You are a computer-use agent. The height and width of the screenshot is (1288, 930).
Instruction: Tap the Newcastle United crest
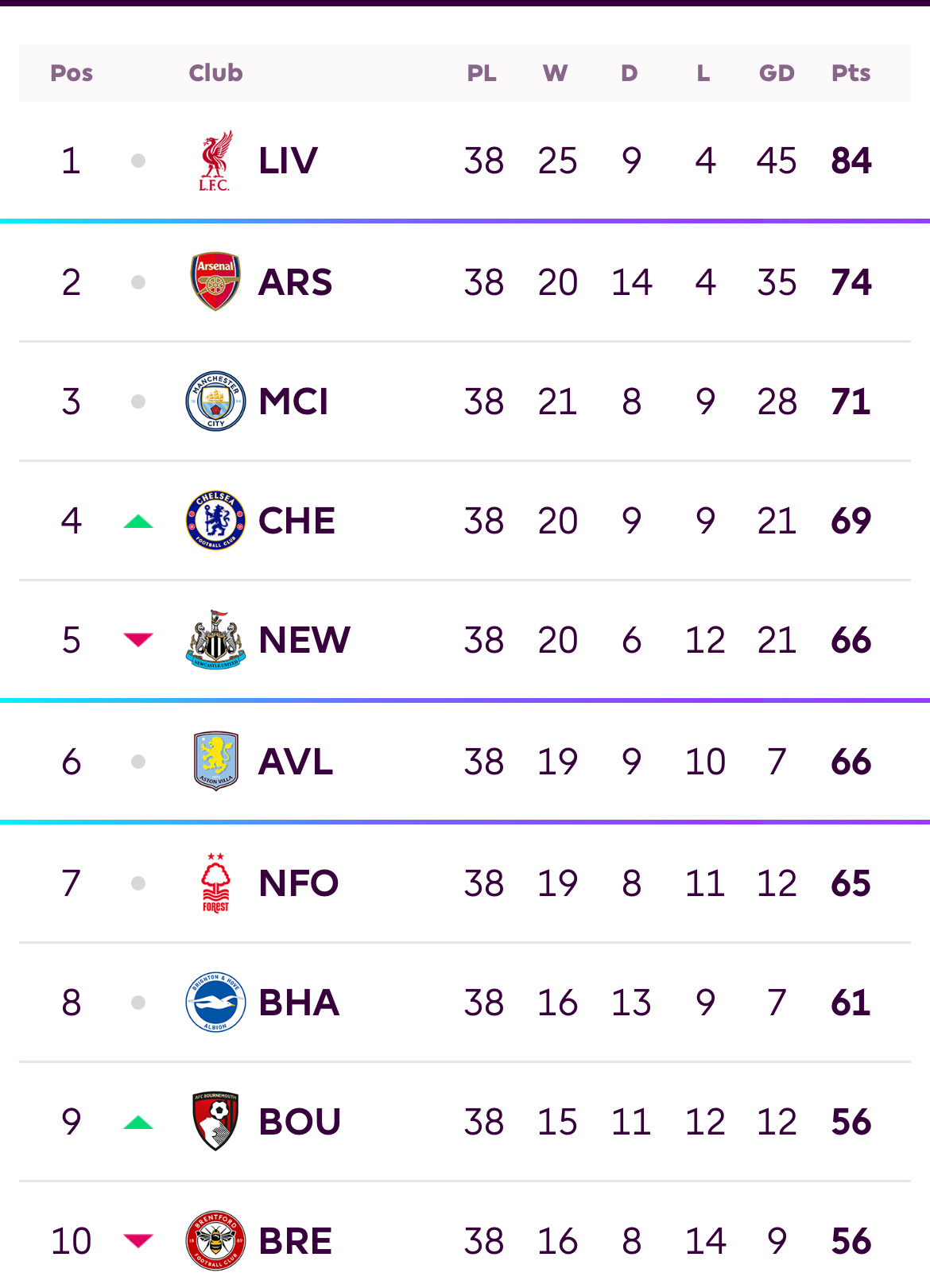[x=215, y=640]
